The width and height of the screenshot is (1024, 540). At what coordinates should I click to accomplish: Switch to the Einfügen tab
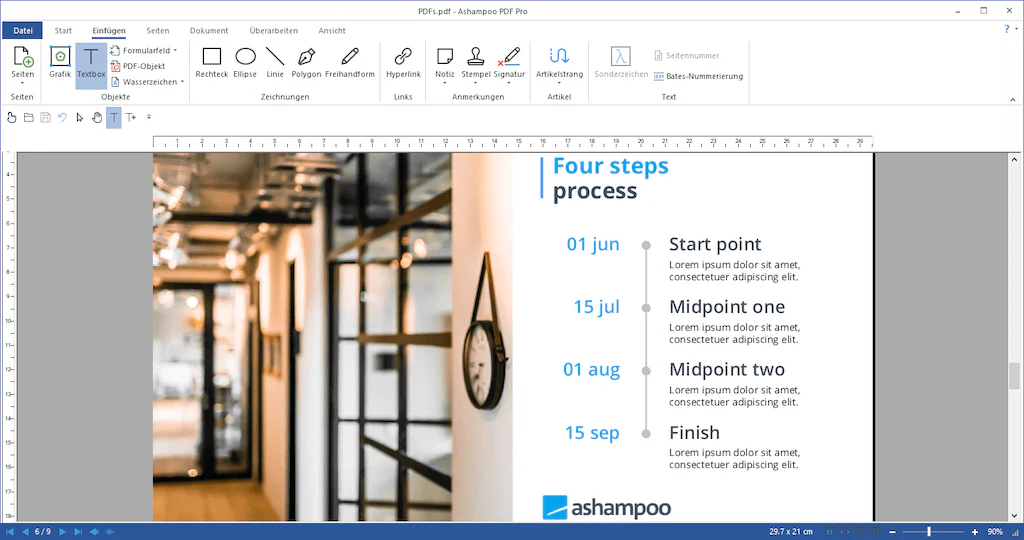(109, 31)
